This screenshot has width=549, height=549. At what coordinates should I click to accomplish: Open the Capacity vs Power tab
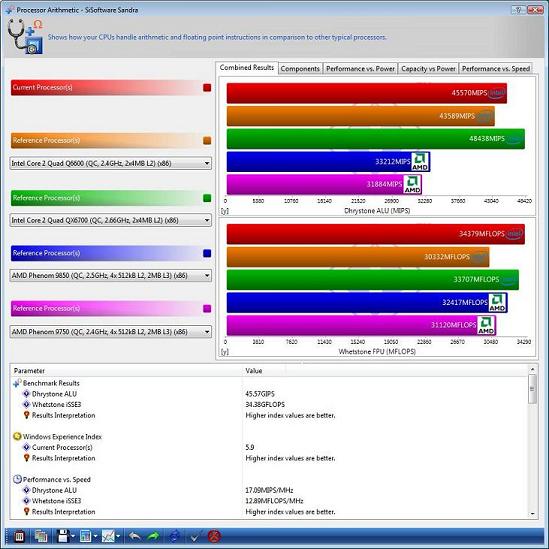point(428,69)
